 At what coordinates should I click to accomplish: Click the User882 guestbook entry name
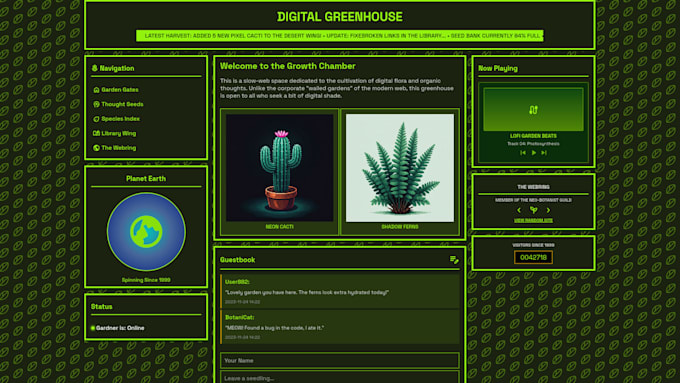[237, 282]
